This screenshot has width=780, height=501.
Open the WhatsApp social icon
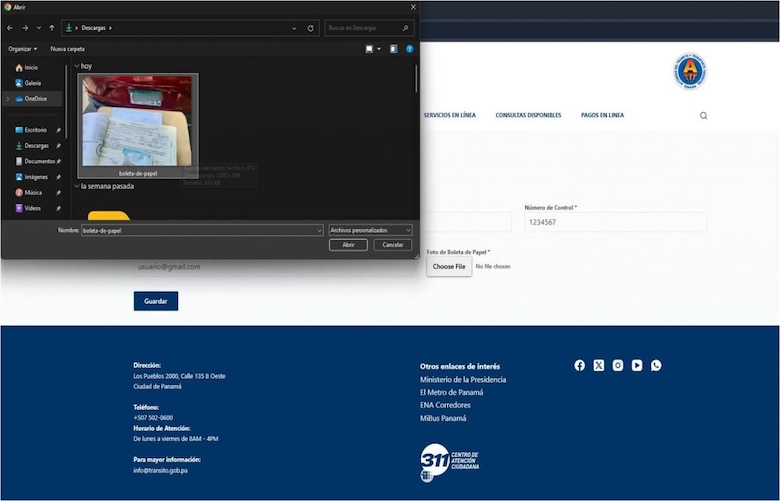coord(656,365)
